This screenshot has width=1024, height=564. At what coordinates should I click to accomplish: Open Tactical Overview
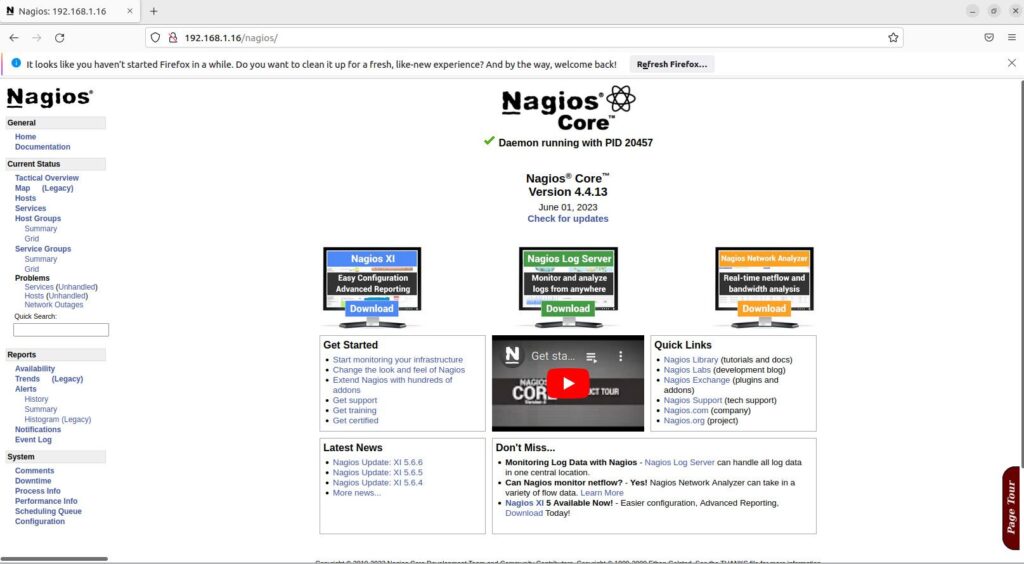[46, 178]
